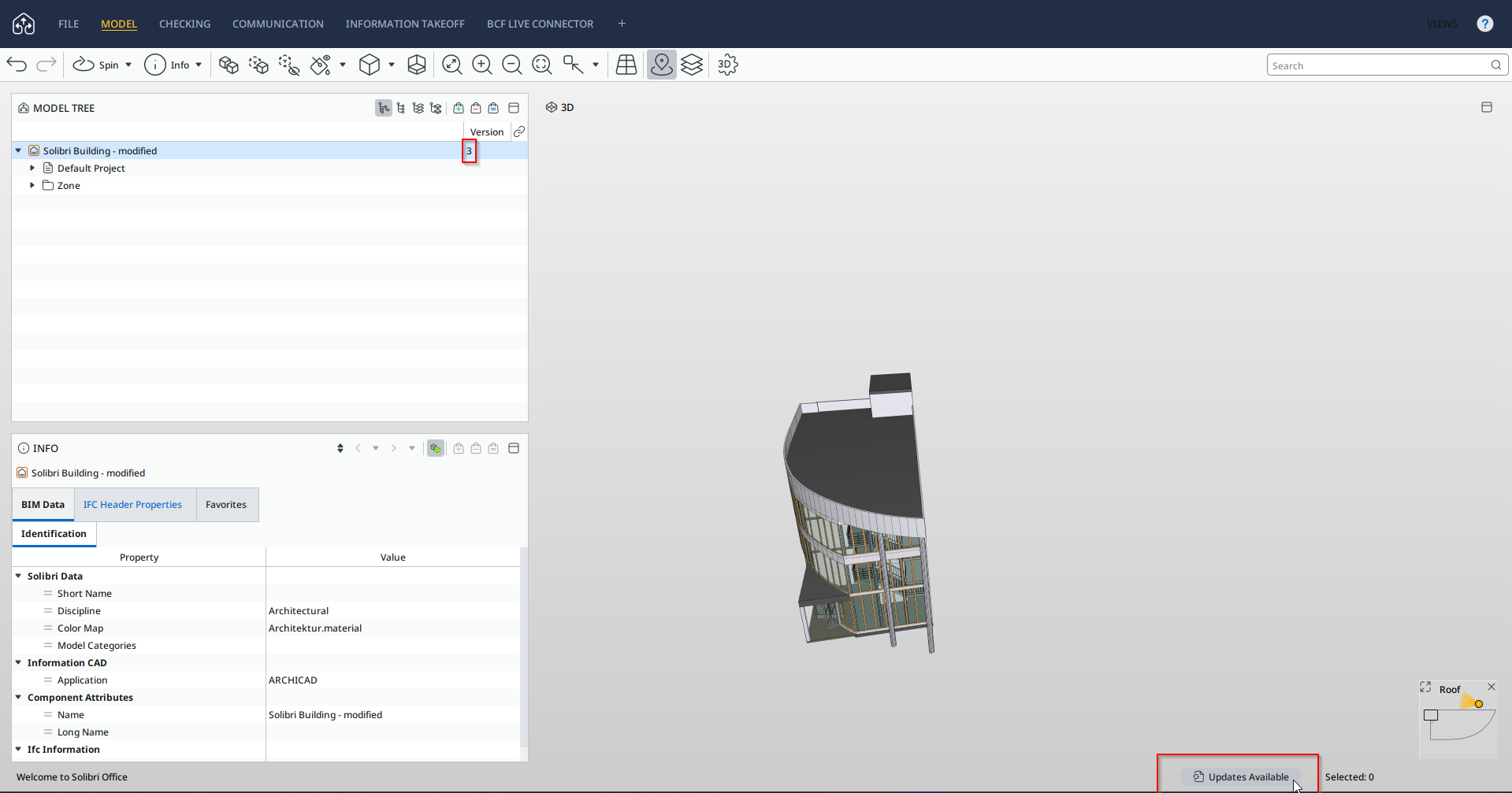Click into the Search field
The height and width of the screenshot is (793, 1512).
click(1388, 65)
